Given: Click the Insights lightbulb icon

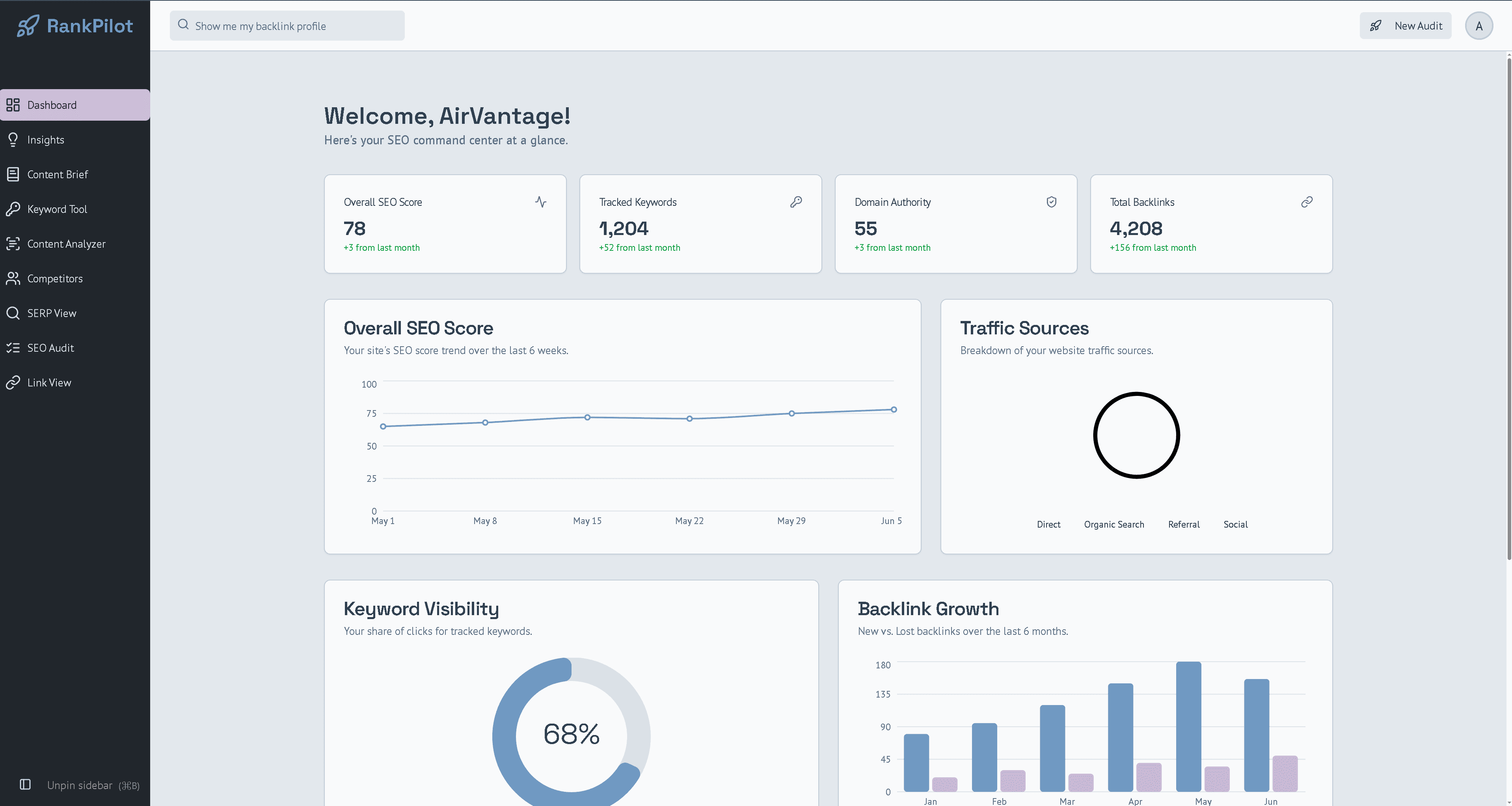Looking at the screenshot, I should point(13,140).
